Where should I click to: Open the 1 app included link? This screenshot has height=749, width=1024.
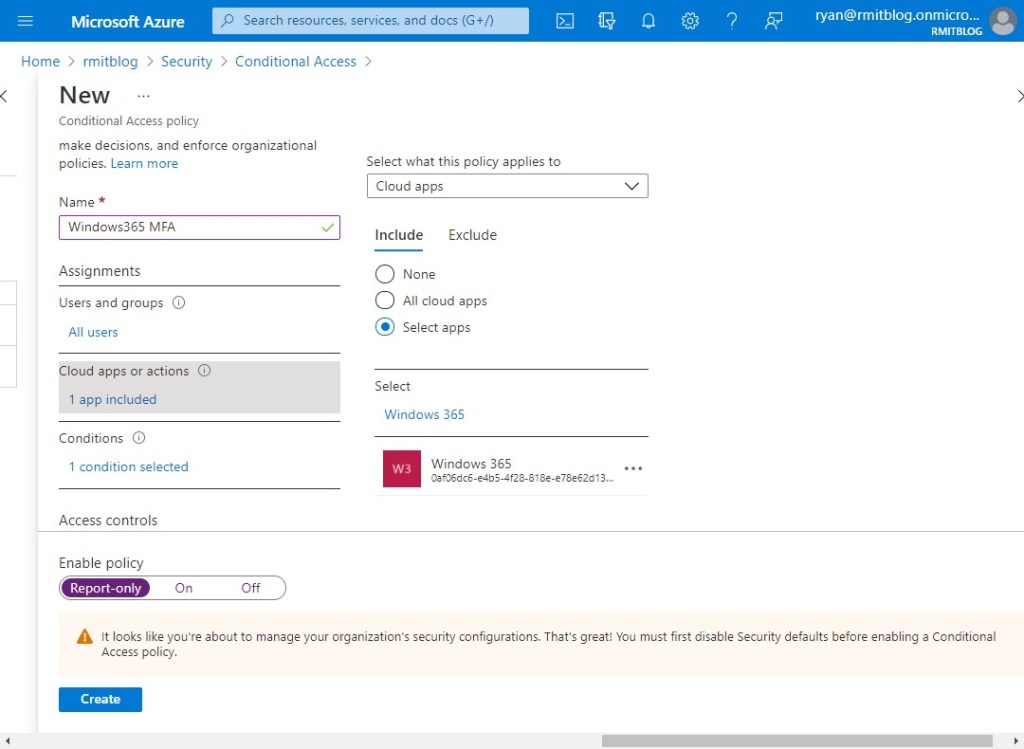pyautogui.click(x=112, y=399)
